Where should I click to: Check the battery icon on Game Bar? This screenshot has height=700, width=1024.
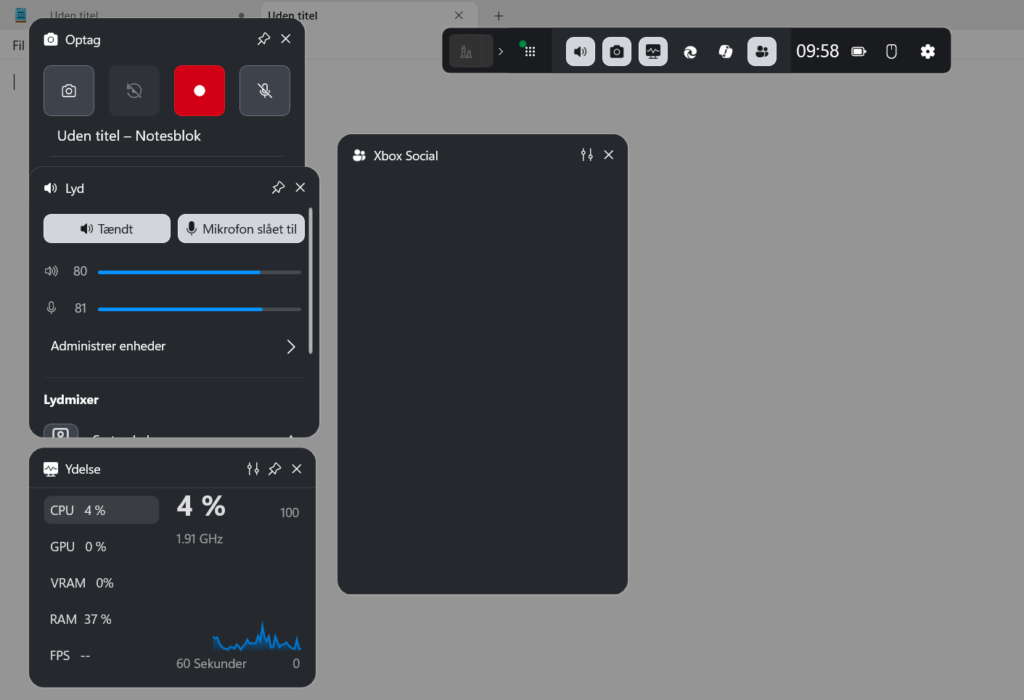(859, 52)
